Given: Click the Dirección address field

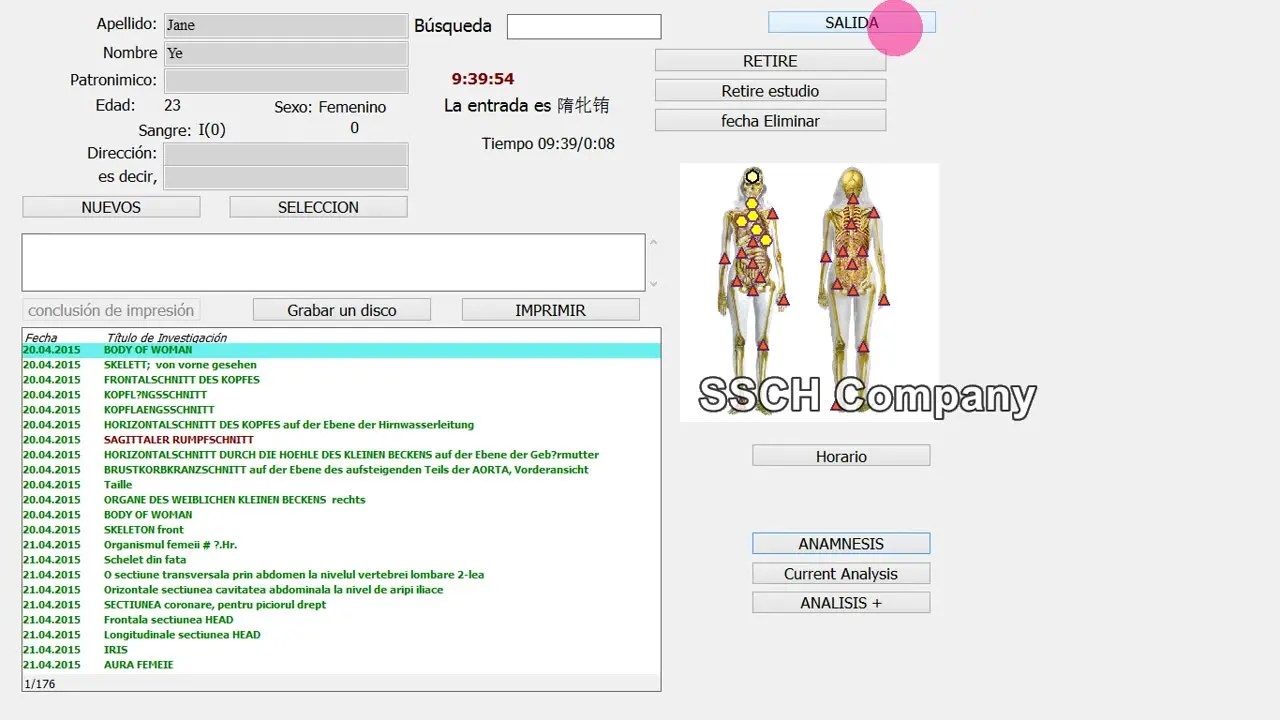Looking at the screenshot, I should (286, 154).
